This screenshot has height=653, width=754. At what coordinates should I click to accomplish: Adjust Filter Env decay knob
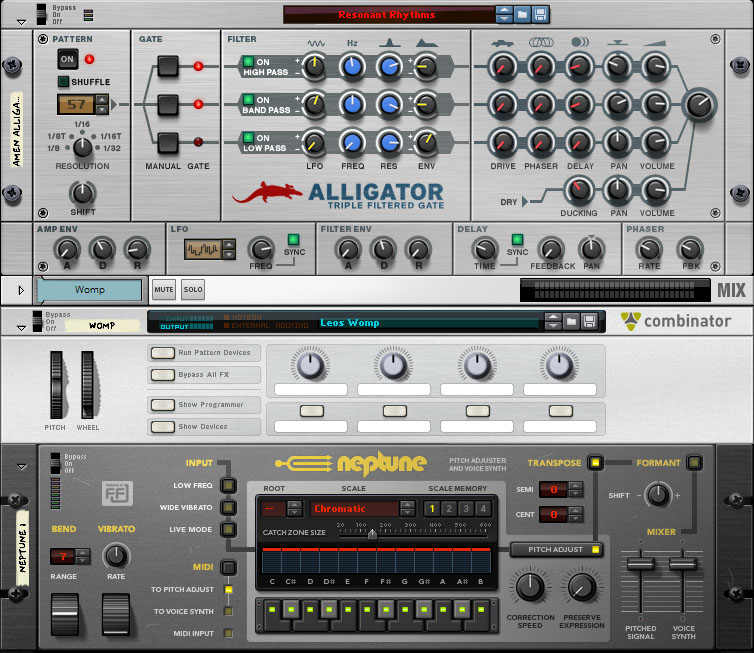click(x=383, y=250)
